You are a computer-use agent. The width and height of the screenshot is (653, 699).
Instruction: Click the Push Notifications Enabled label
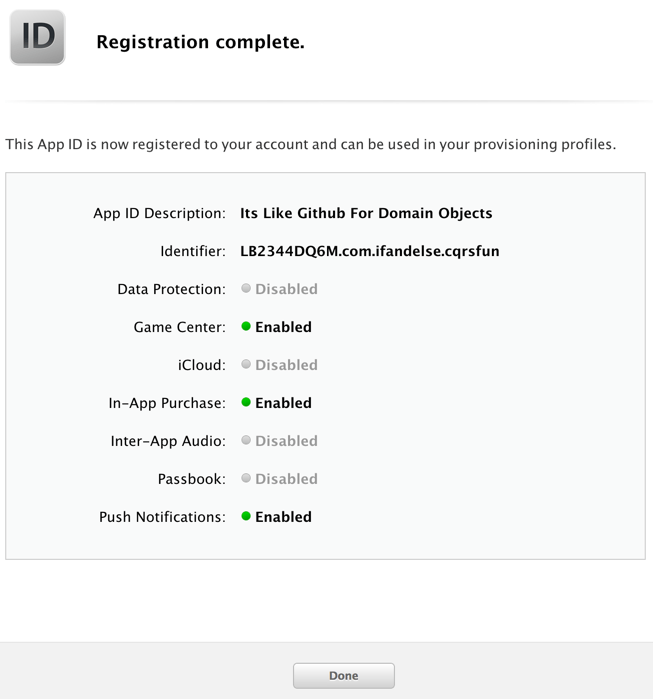tap(283, 517)
